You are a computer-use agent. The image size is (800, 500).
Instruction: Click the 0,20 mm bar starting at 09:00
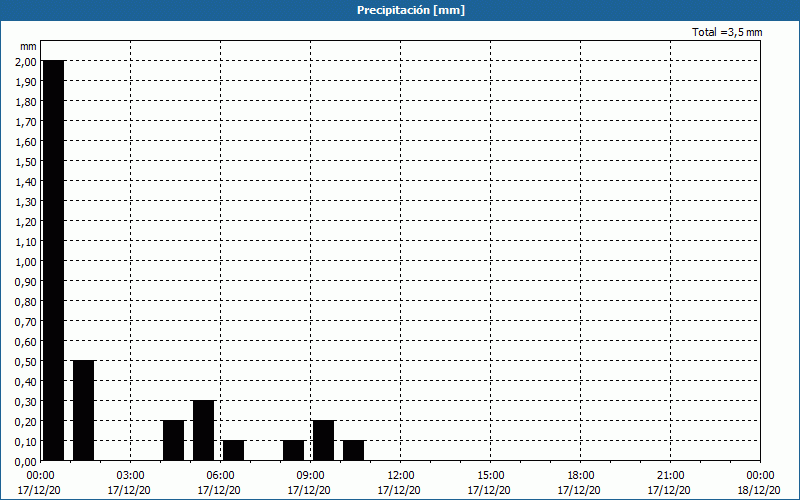pos(323,440)
